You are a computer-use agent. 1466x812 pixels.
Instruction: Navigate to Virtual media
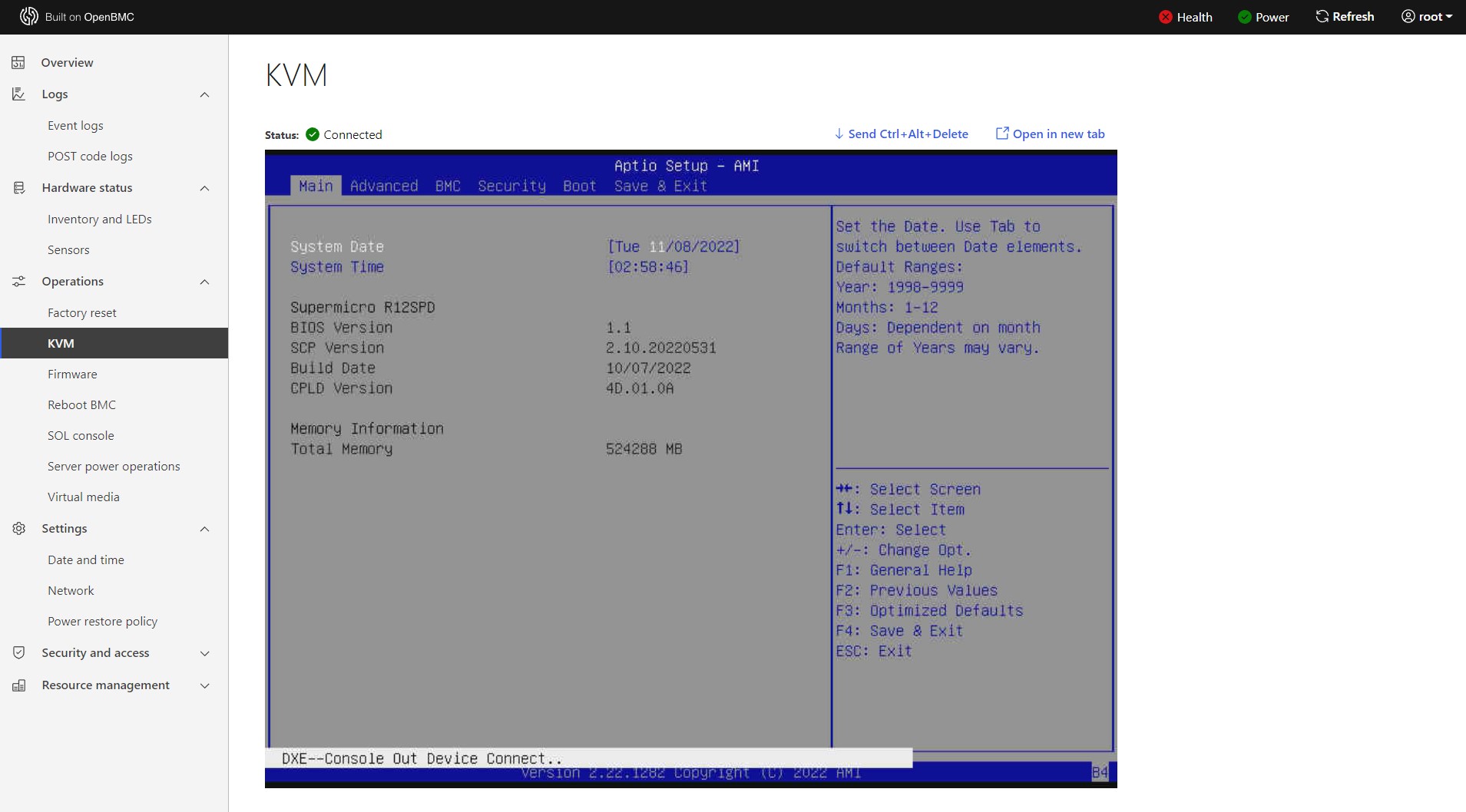tap(114, 497)
